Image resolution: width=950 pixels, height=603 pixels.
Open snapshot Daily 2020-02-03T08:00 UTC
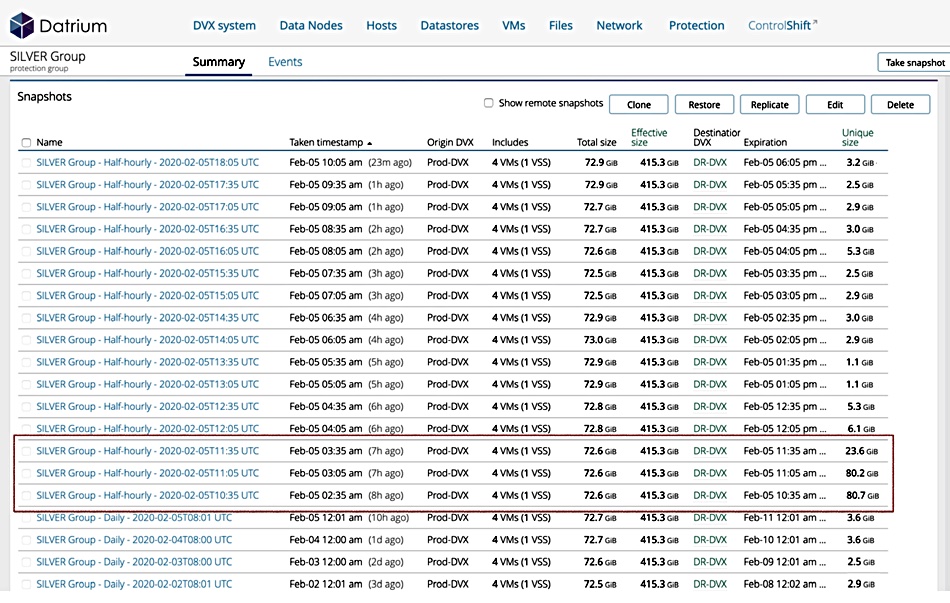pyautogui.click(x=134, y=562)
